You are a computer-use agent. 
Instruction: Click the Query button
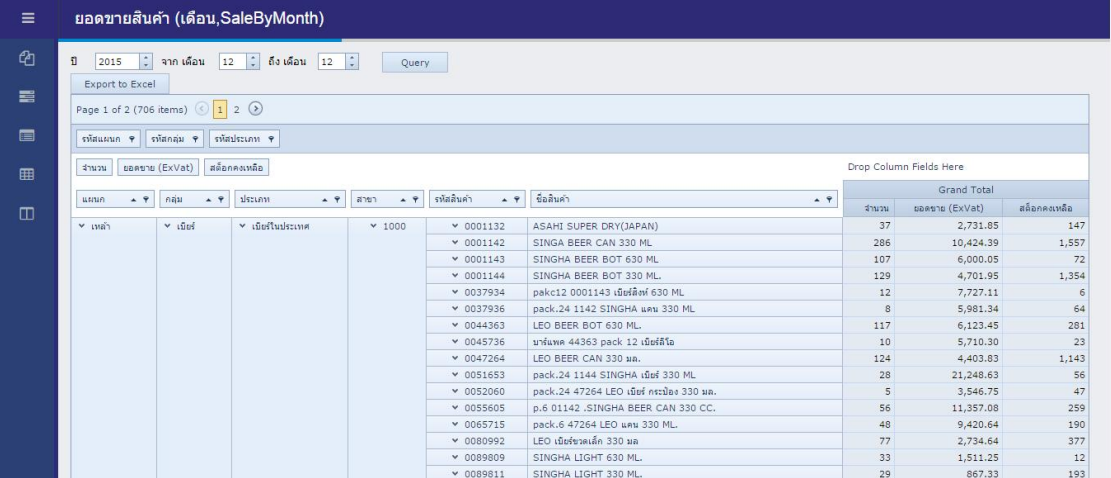pyautogui.click(x=415, y=62)
